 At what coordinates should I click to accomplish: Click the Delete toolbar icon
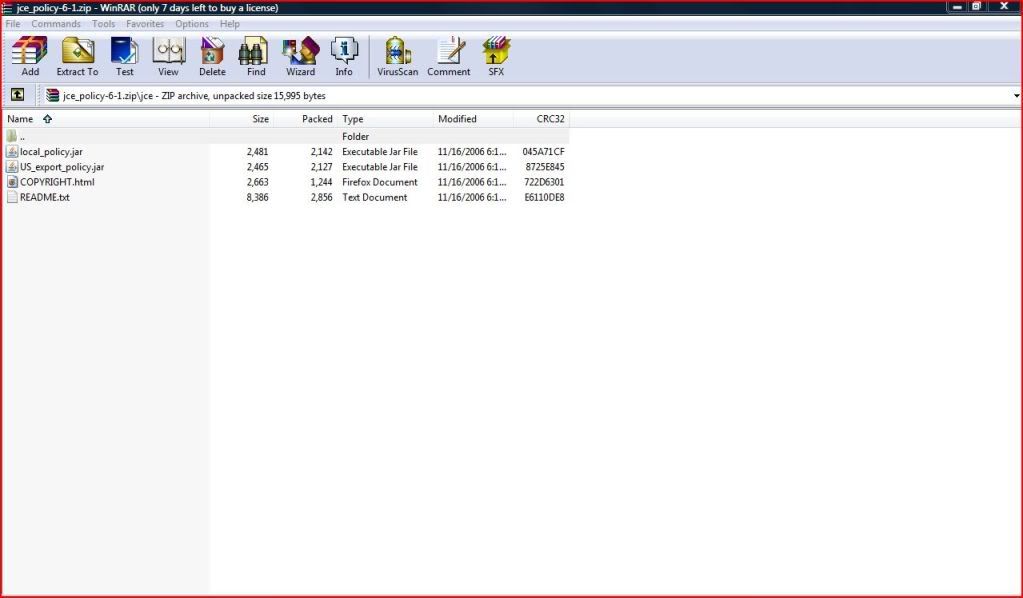pyautogui.click(x=212, y=56)
